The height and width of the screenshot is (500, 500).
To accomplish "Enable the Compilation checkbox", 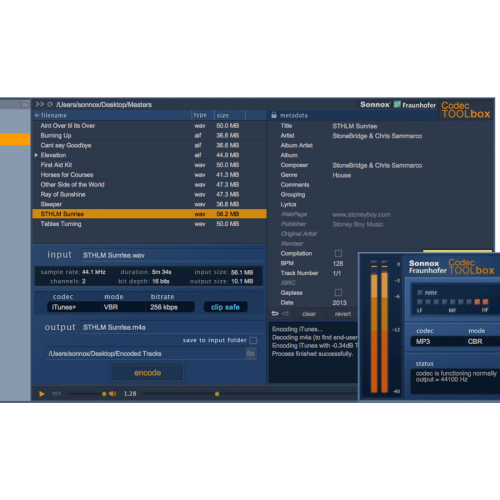I will (338, 253).
